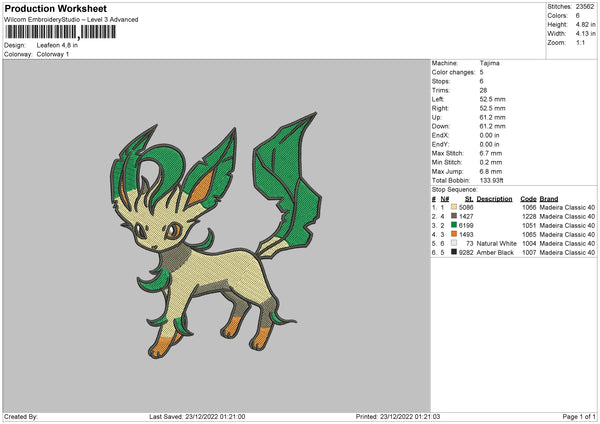Viewport: 600px width, 424px height.
Task: Click the zoom value '1:1'
Action: coord(580,43)
